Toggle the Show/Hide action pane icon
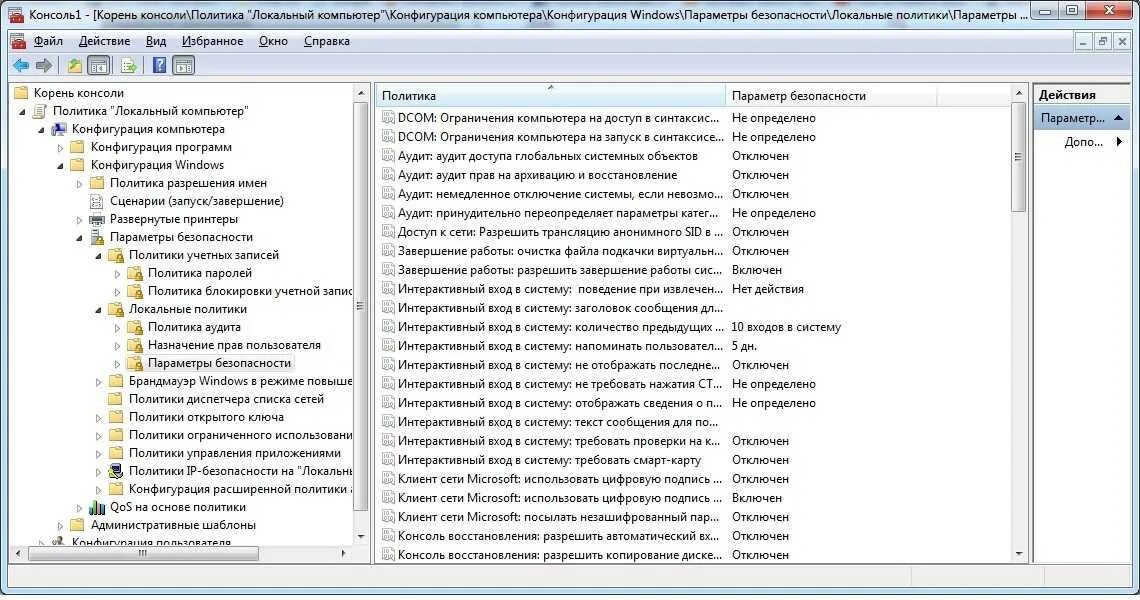This screenshot has width=1140, height=600. pos(184,65)
